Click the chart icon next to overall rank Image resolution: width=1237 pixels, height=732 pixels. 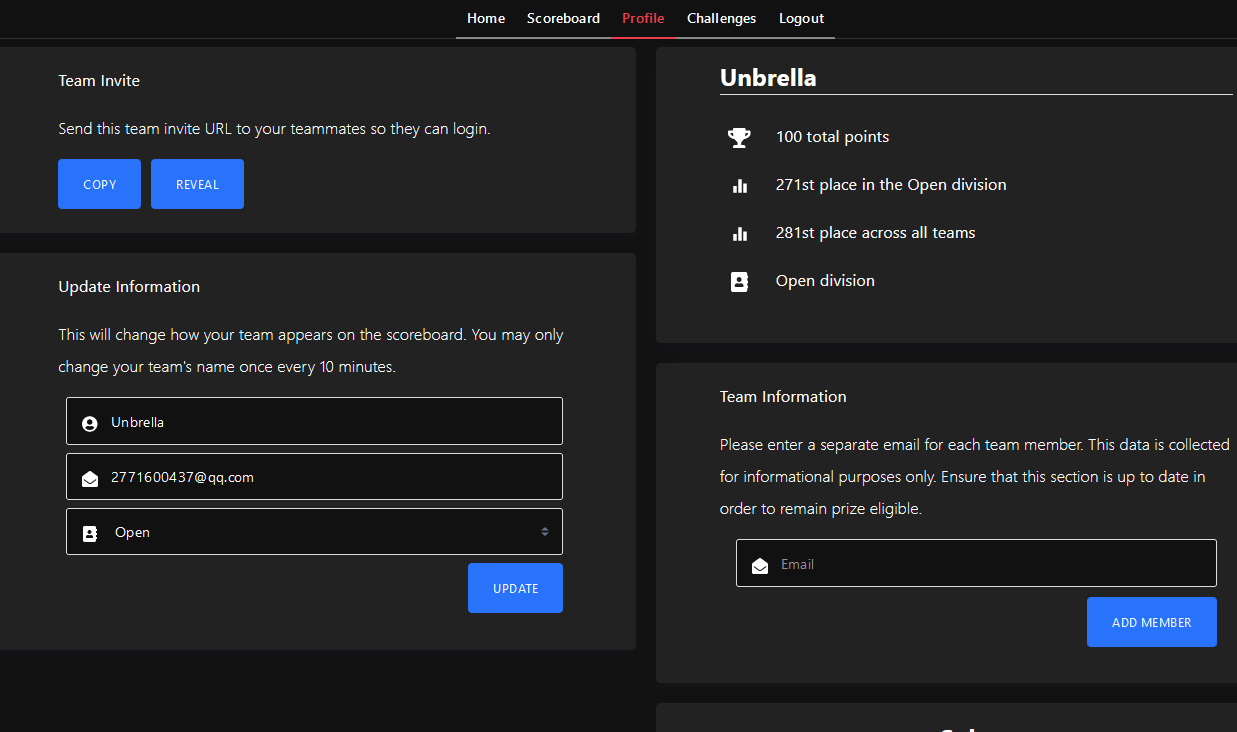[739, 233]
